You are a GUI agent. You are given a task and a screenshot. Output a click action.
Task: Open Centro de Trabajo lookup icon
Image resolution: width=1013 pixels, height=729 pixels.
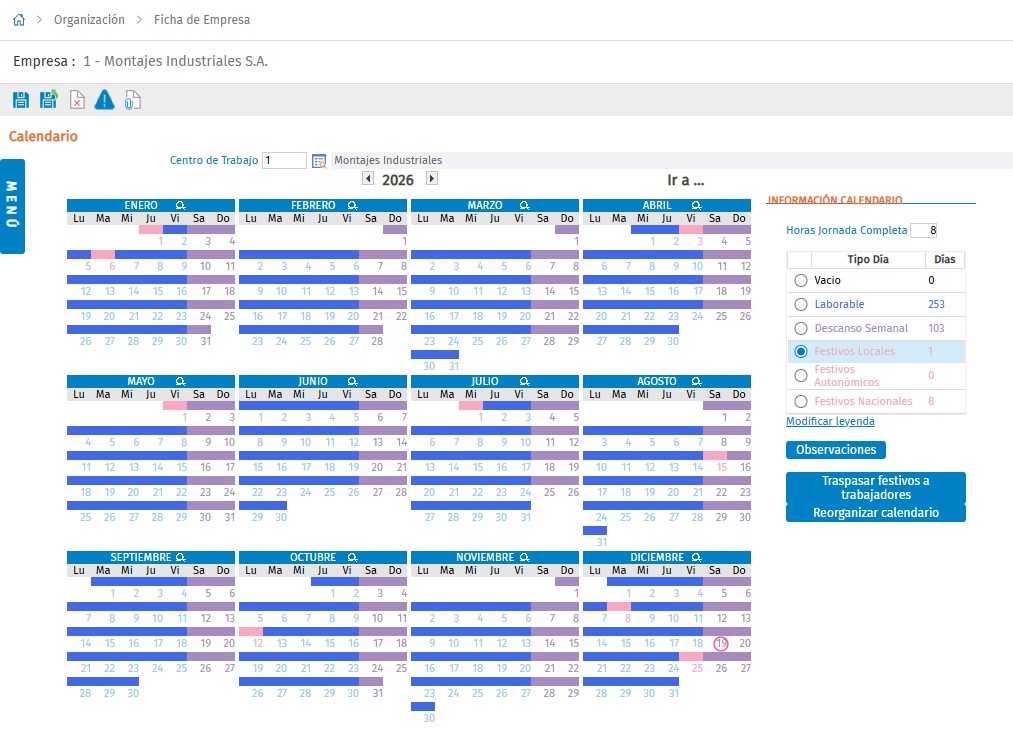tap(319, 161)
